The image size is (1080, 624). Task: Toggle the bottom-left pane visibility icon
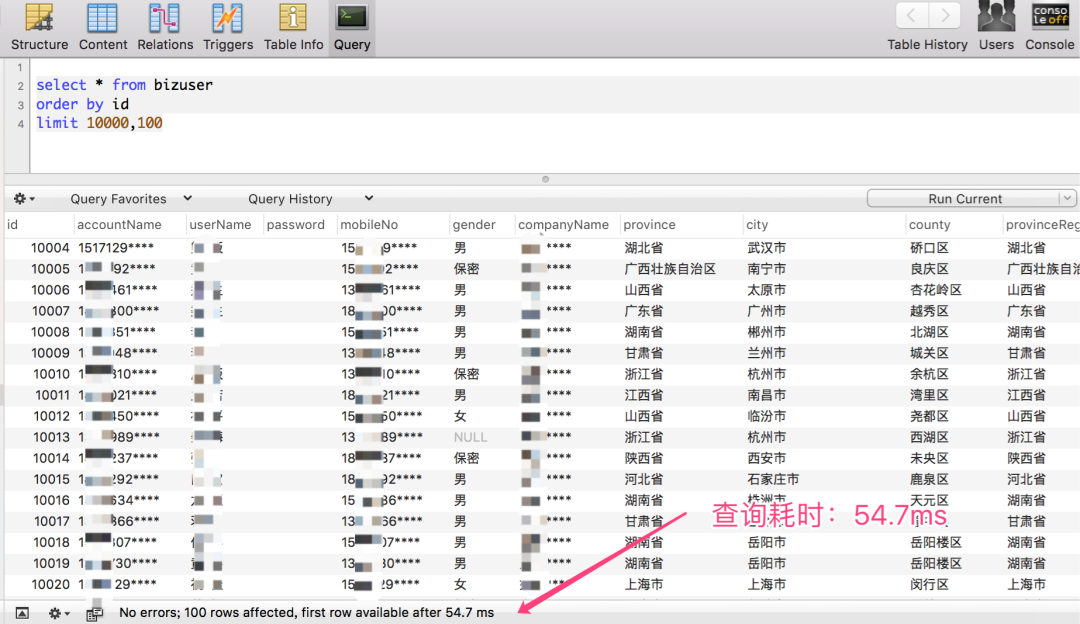(x=22, y=612)
